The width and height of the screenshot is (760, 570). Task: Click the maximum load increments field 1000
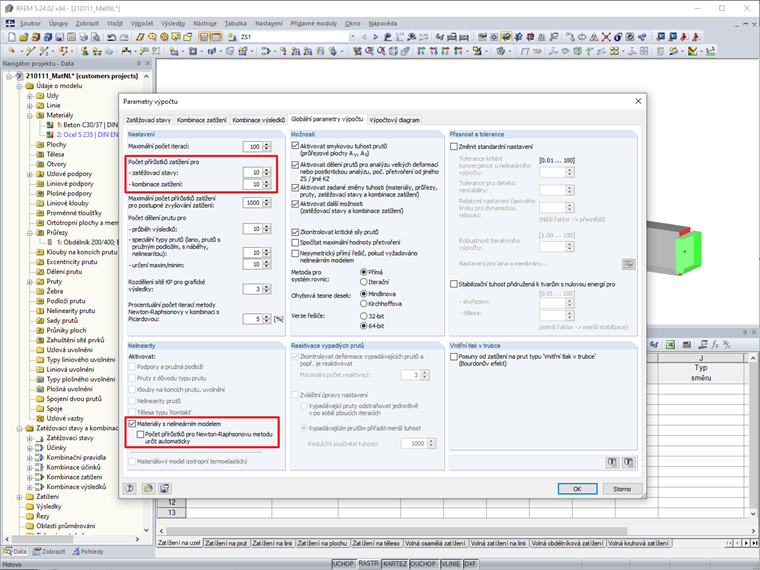(x=253, y=203)
